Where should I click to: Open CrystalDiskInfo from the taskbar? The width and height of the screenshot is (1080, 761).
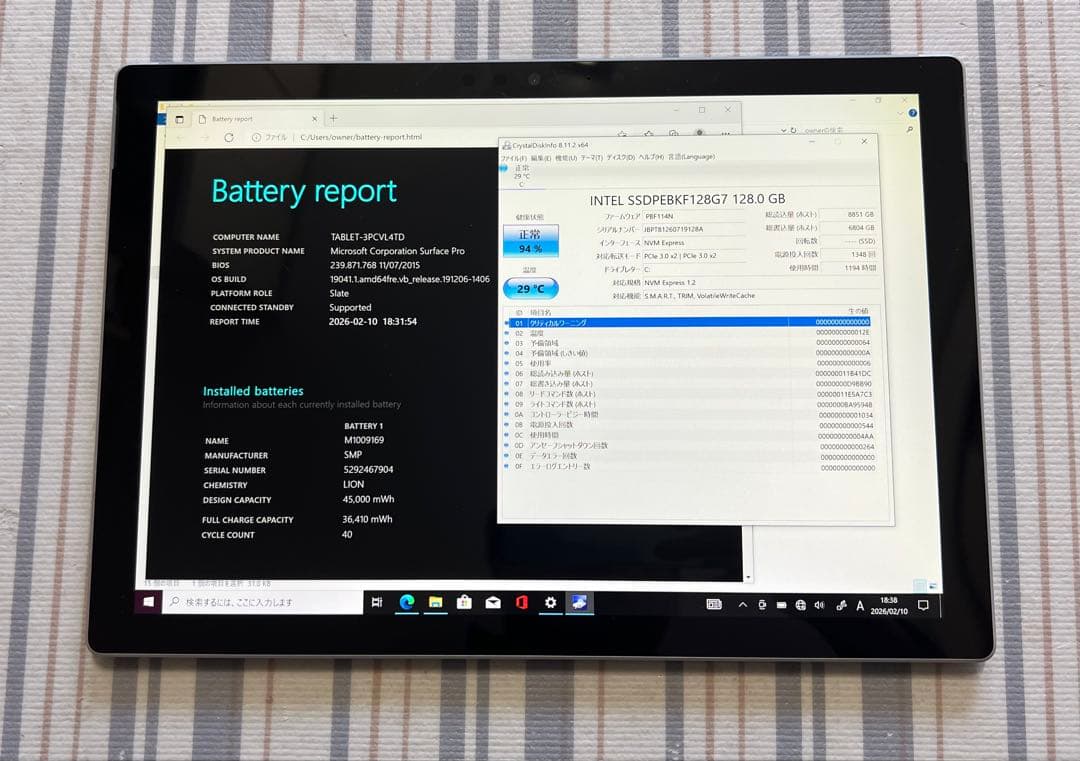click(x=581, y=603)
